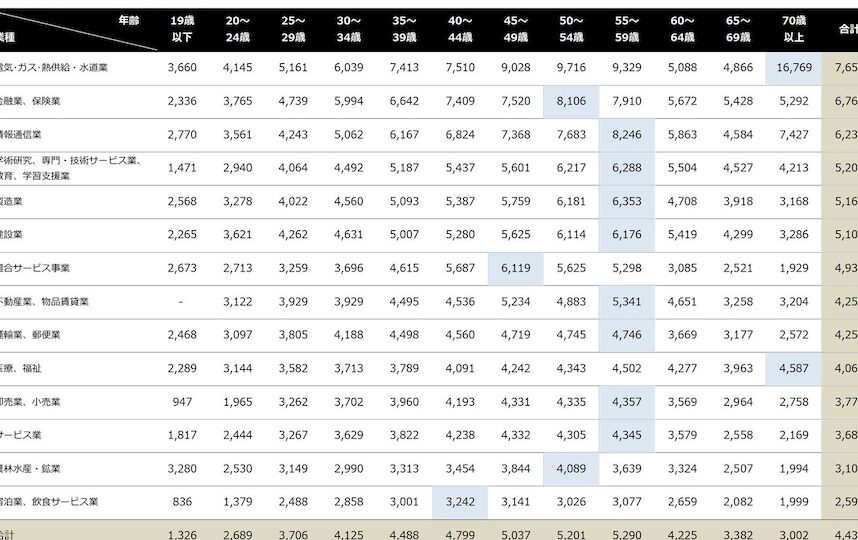The height and width of the screenshot is (540, 858).
Task: Click the highlighted 8,106 cell
Action: click(571, 101)
